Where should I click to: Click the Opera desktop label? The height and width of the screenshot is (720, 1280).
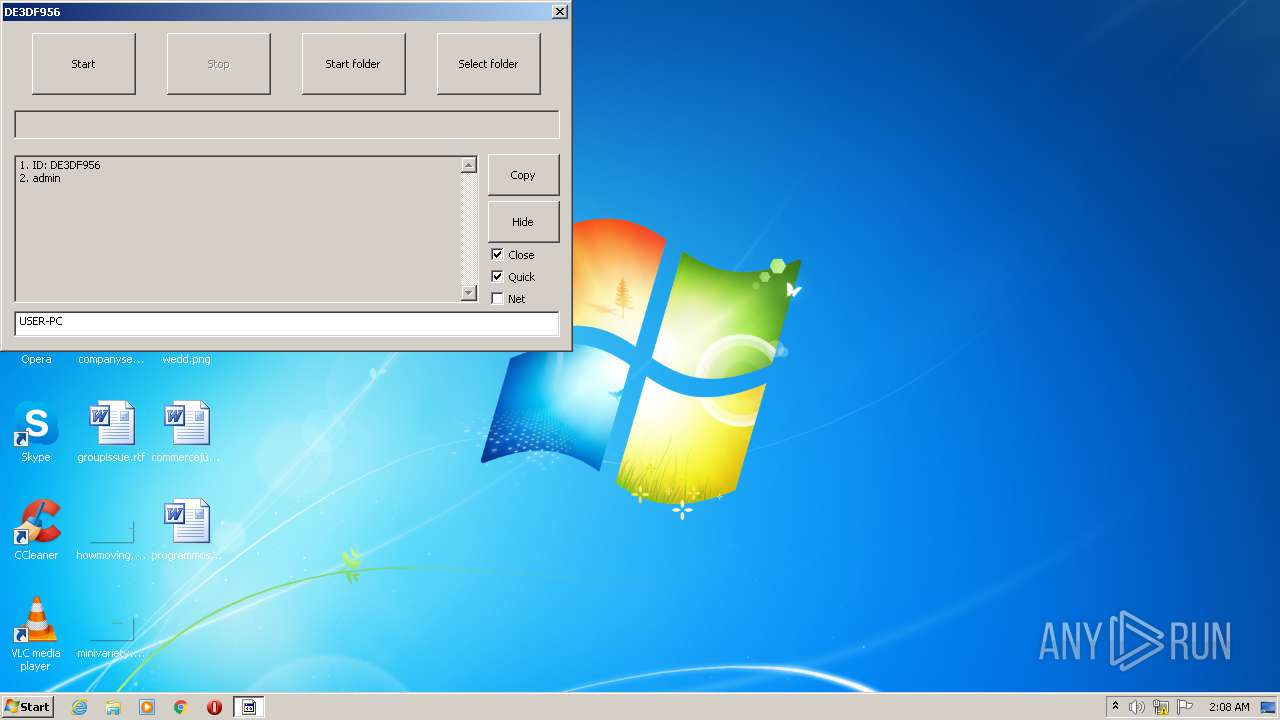[36, 359]
